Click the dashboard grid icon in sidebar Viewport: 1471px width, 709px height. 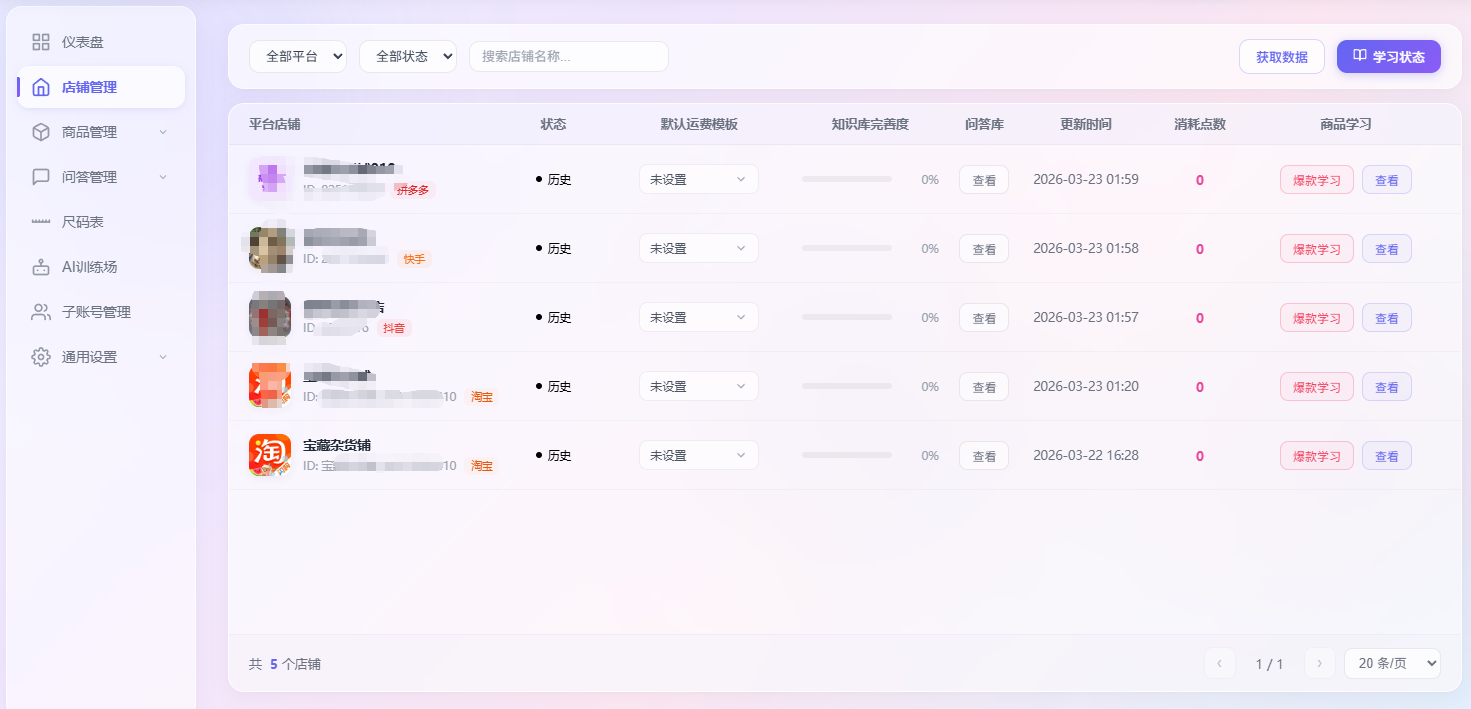click(41, 42)
